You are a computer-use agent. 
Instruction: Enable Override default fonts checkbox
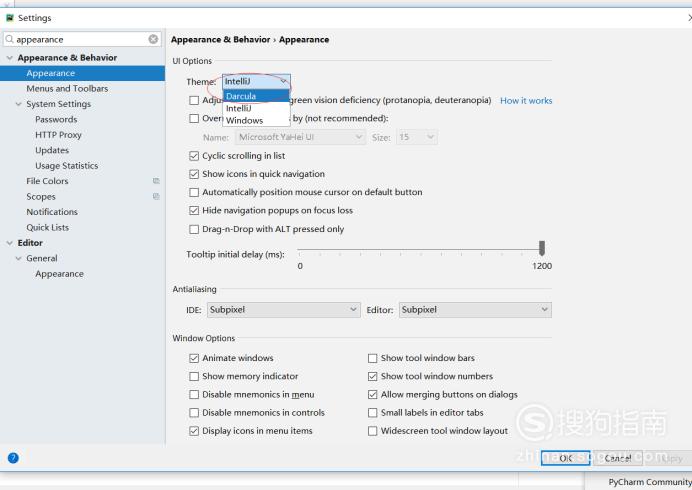tap(194, 118)
